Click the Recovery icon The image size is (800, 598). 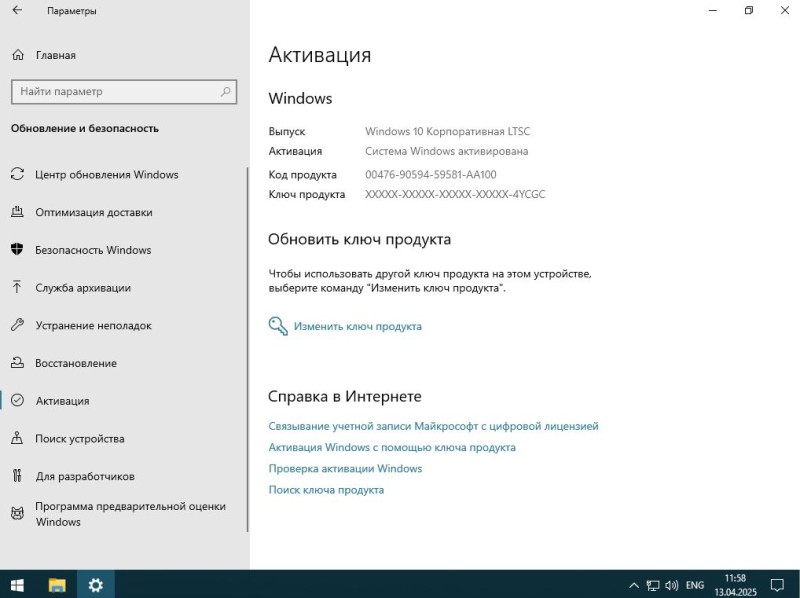[17, 363]
